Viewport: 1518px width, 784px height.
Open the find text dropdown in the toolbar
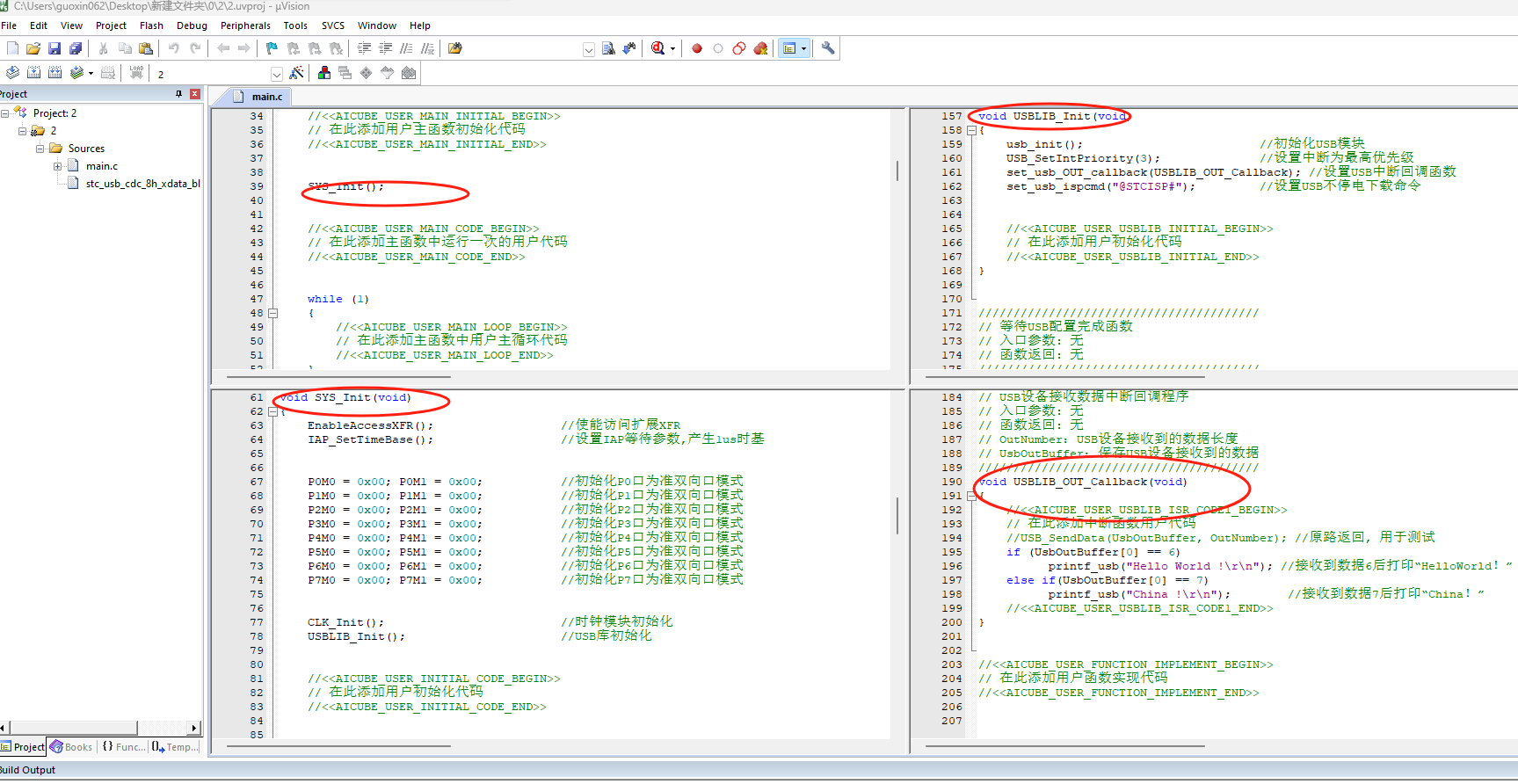pos(589,49)
